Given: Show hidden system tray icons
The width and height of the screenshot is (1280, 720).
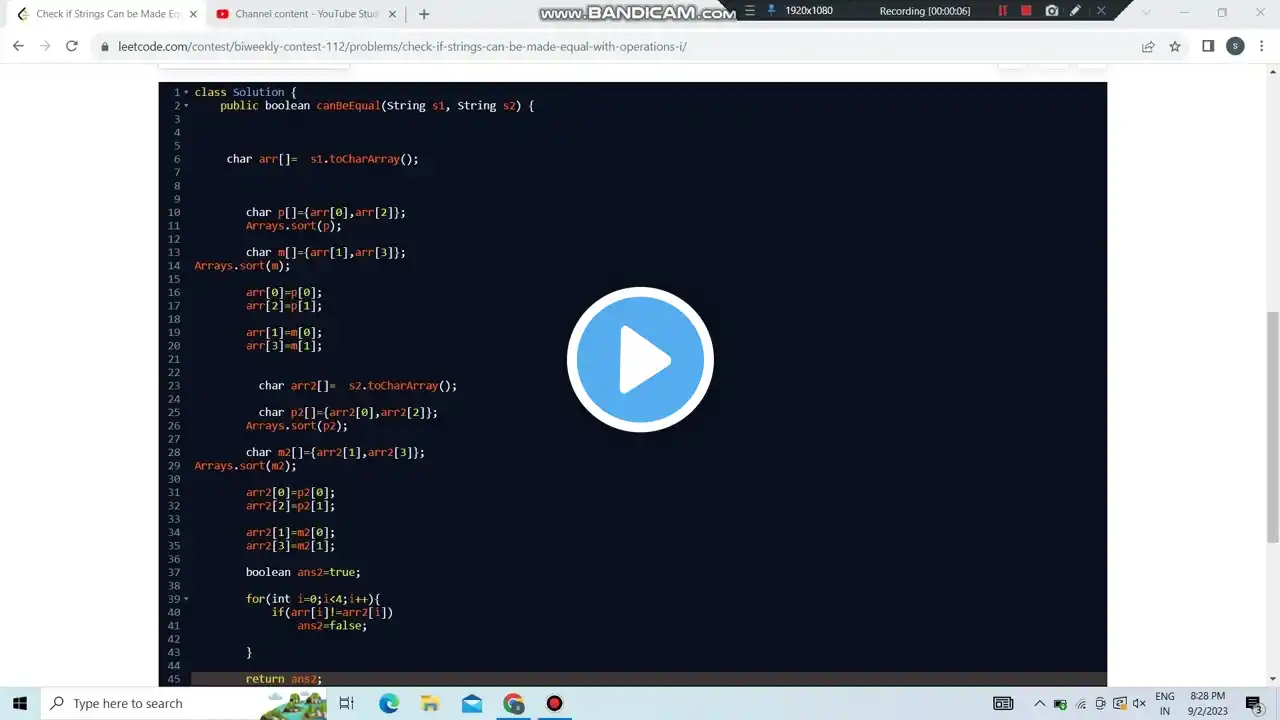Looking at the screenshot, I should [x=1039, y=704].
